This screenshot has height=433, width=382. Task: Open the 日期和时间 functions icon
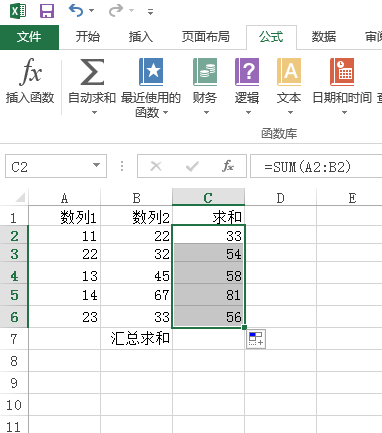pos(342,72)
